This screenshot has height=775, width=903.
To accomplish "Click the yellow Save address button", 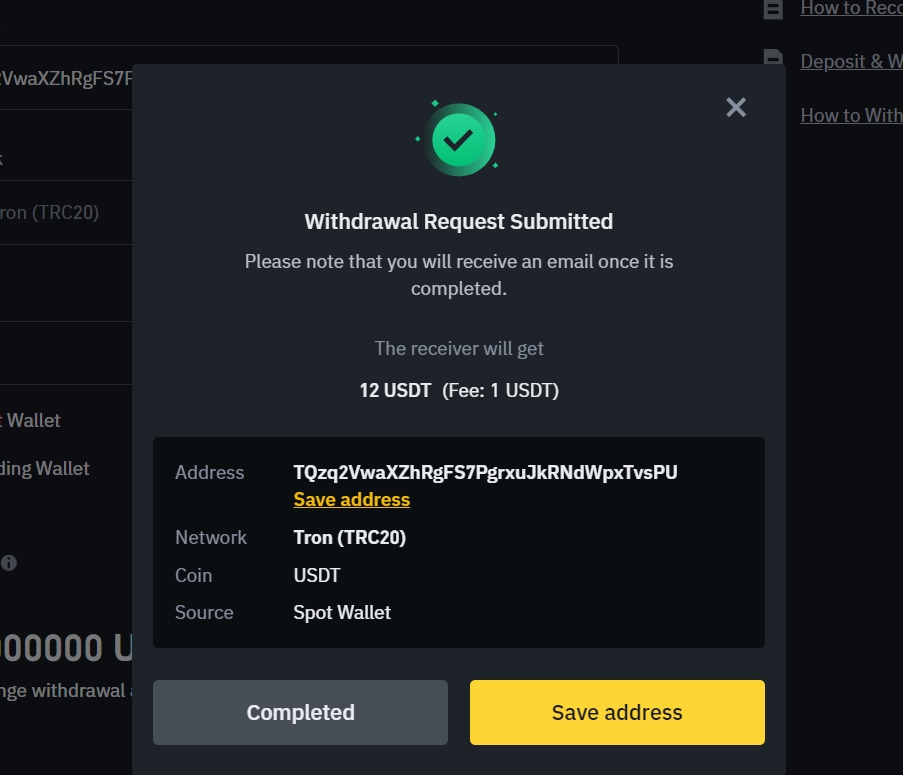I will point(617,712).
